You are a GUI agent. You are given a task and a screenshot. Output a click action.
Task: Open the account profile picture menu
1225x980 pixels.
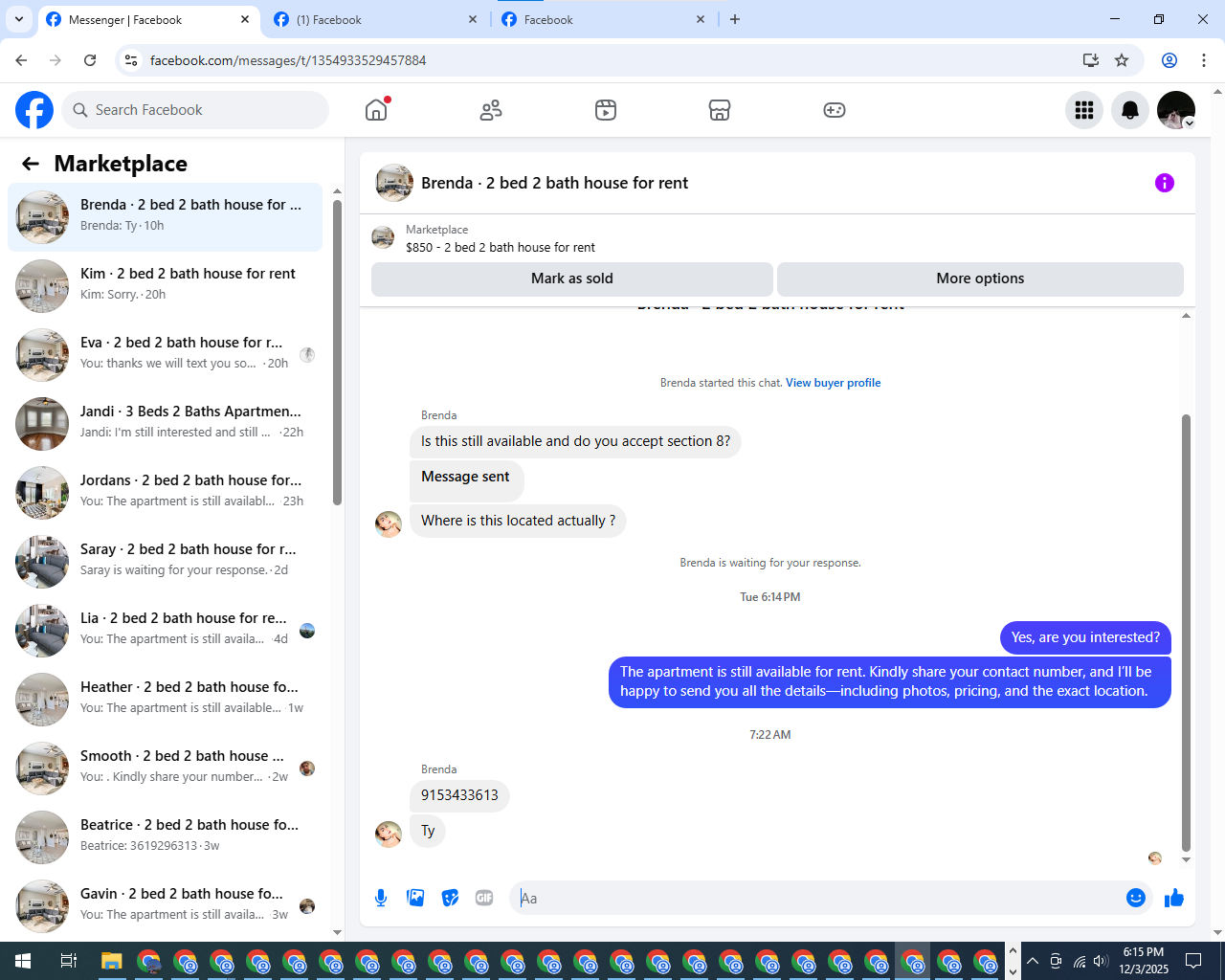[1176, 110]
